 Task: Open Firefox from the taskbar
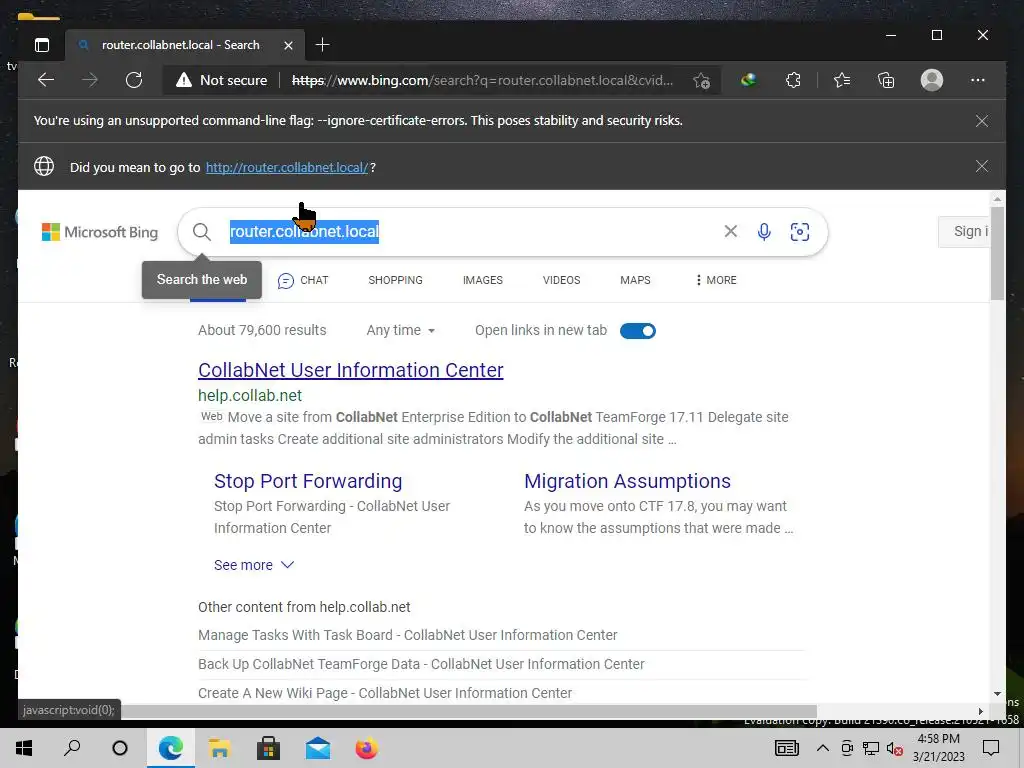[x=366, y=748]
